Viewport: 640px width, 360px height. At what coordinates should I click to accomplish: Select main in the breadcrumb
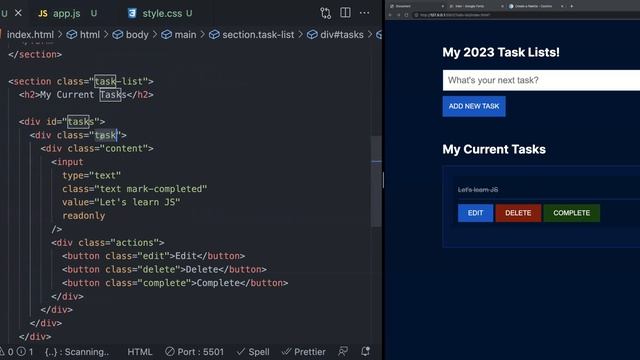(185, 35)
